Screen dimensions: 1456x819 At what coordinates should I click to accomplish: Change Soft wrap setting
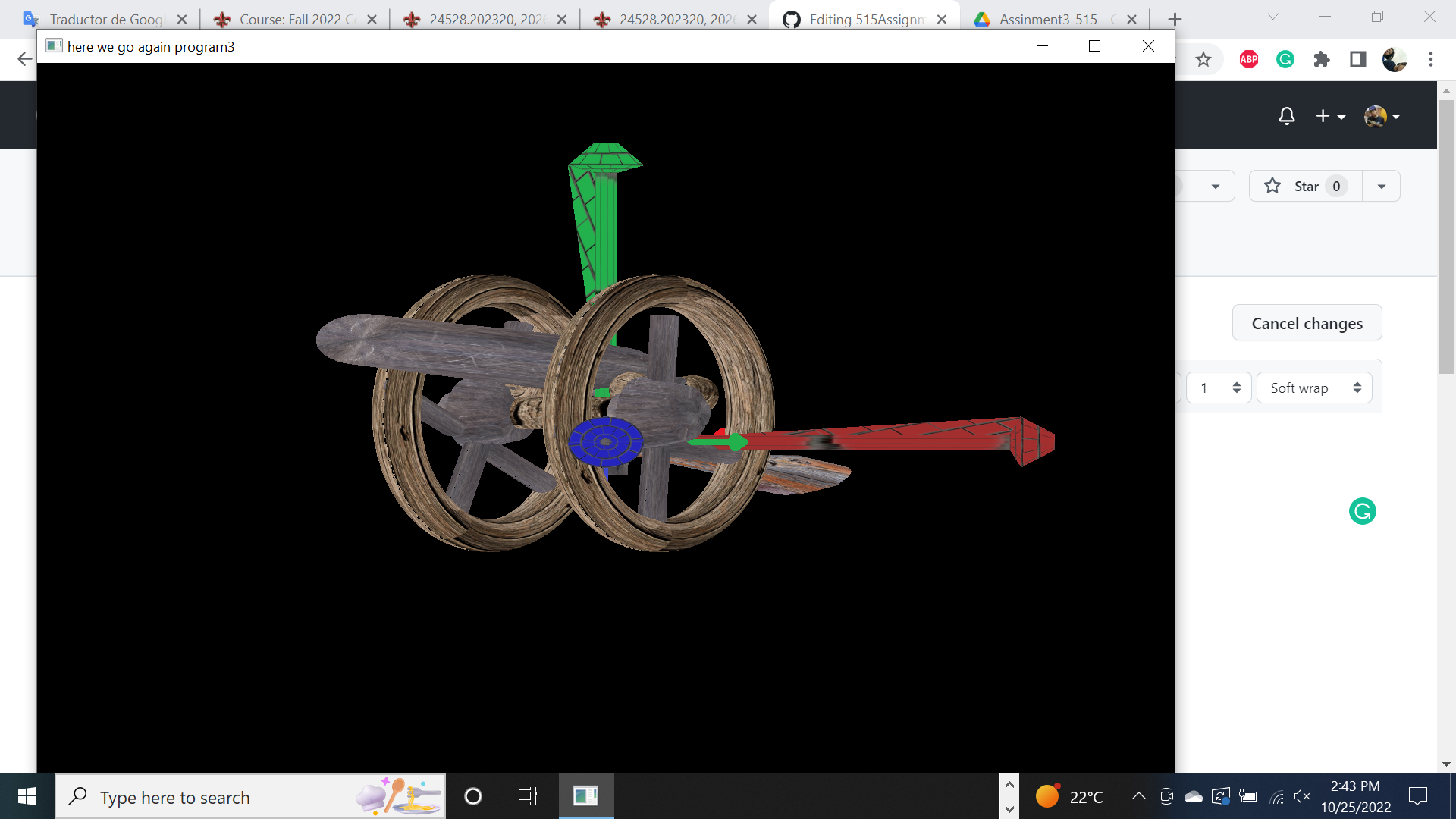click(x=1313, y=388)
